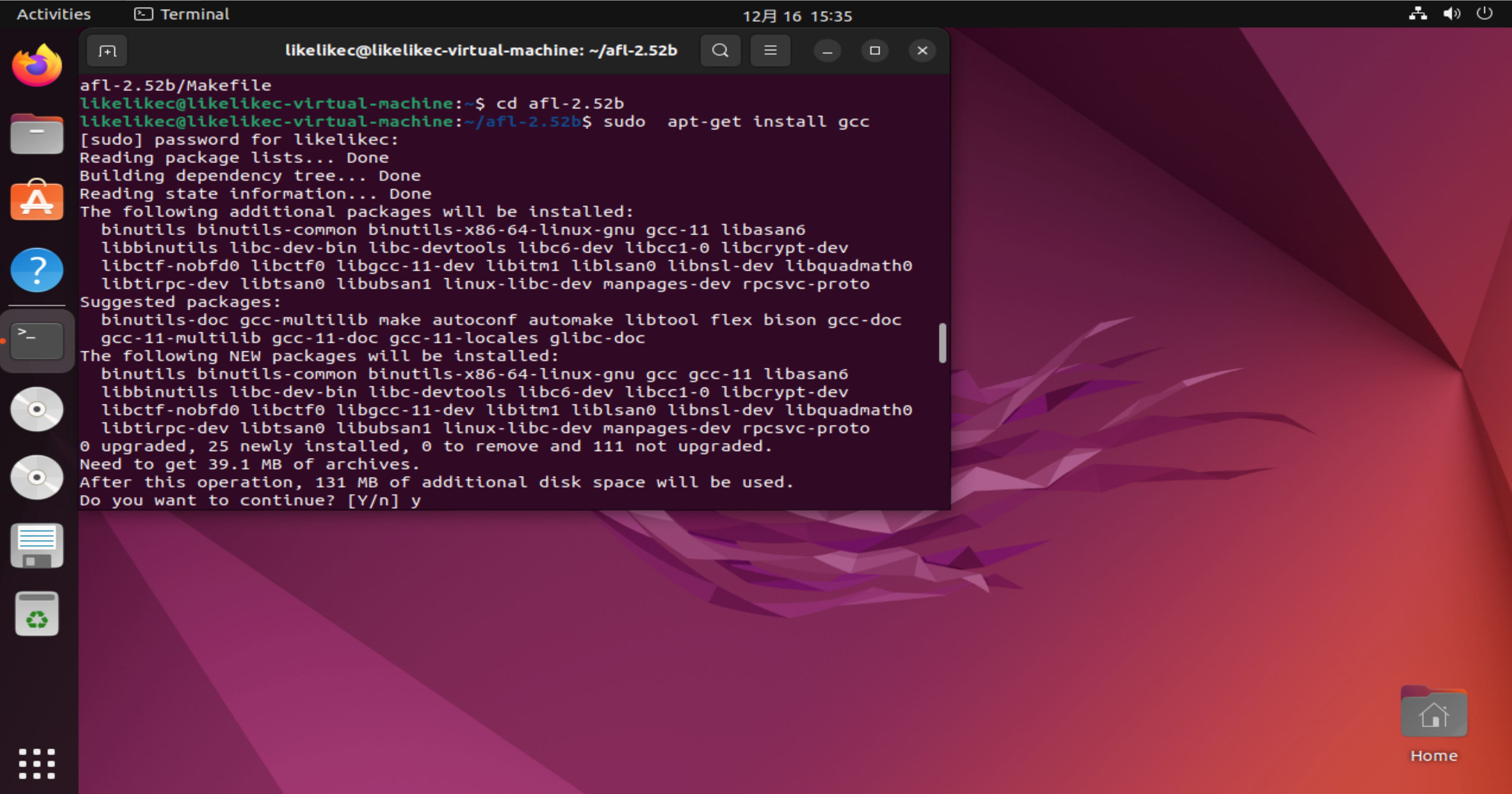Click the 'cd afl-2.52b' command text
Image resolution: width=1512 pixels, height=794 pixels.
pos(560,103)
